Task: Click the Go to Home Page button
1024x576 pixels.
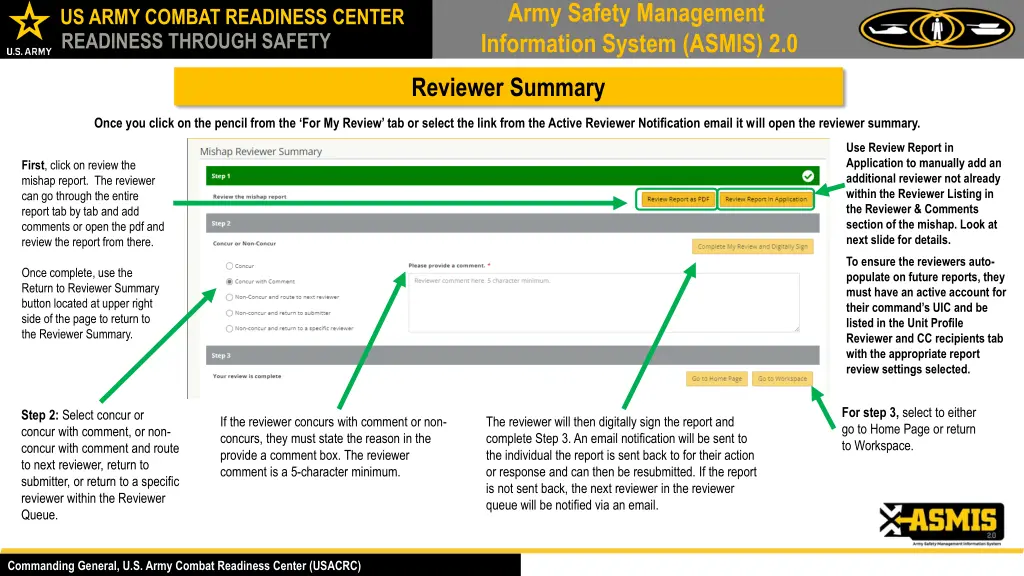Action: point(717,379)
